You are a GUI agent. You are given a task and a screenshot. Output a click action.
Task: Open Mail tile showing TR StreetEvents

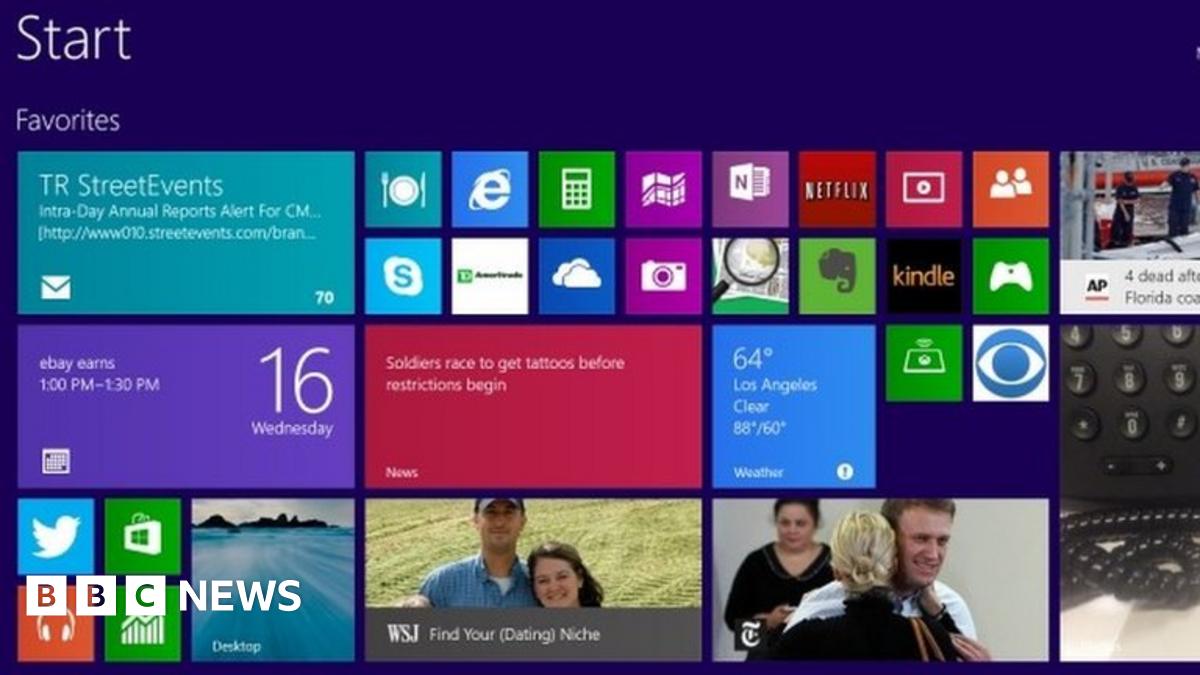pos(186,232)
